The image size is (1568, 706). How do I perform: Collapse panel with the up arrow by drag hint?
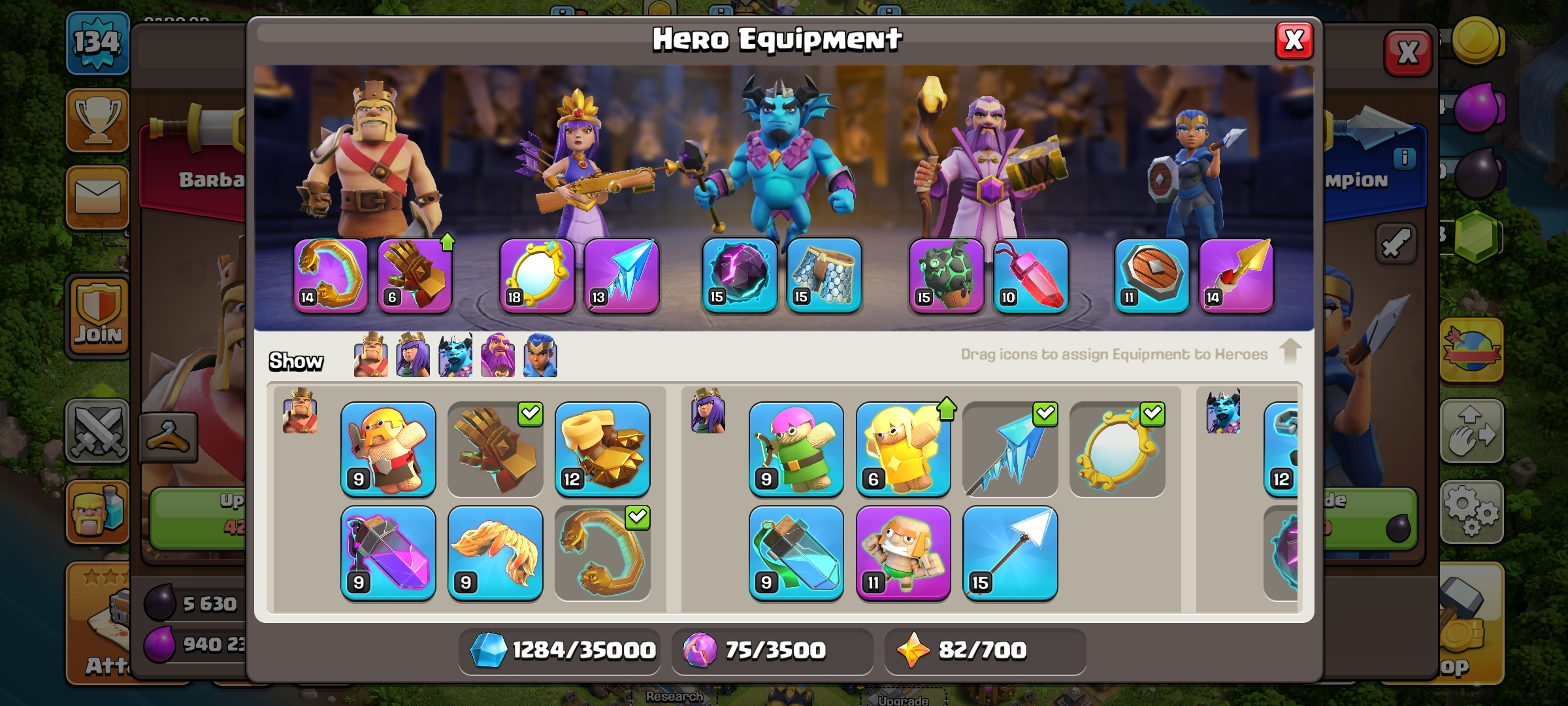coord(1290,352)
